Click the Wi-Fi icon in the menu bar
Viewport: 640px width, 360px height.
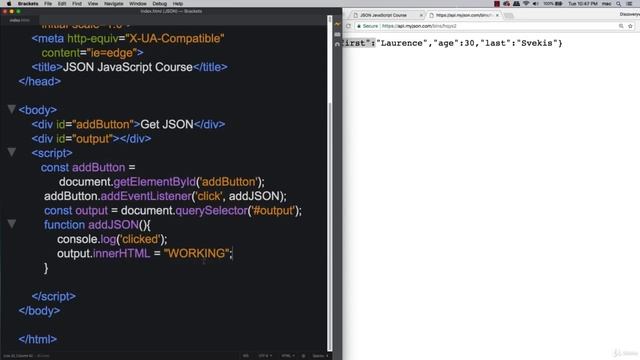click(526, 4)
